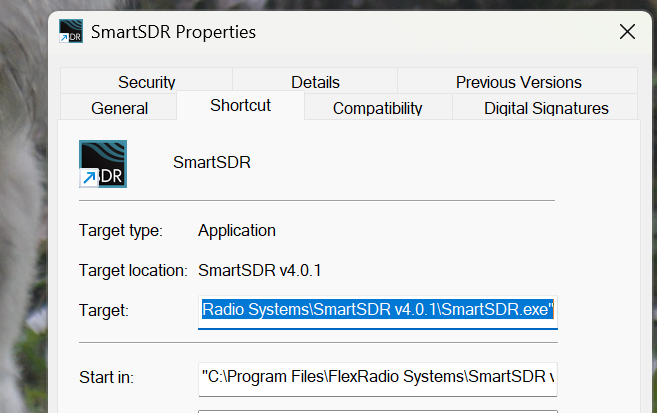Click the SmartSDR name text beside the icon
The height and width of the screenshot is (413, 657).
click(x=212, y=162)
